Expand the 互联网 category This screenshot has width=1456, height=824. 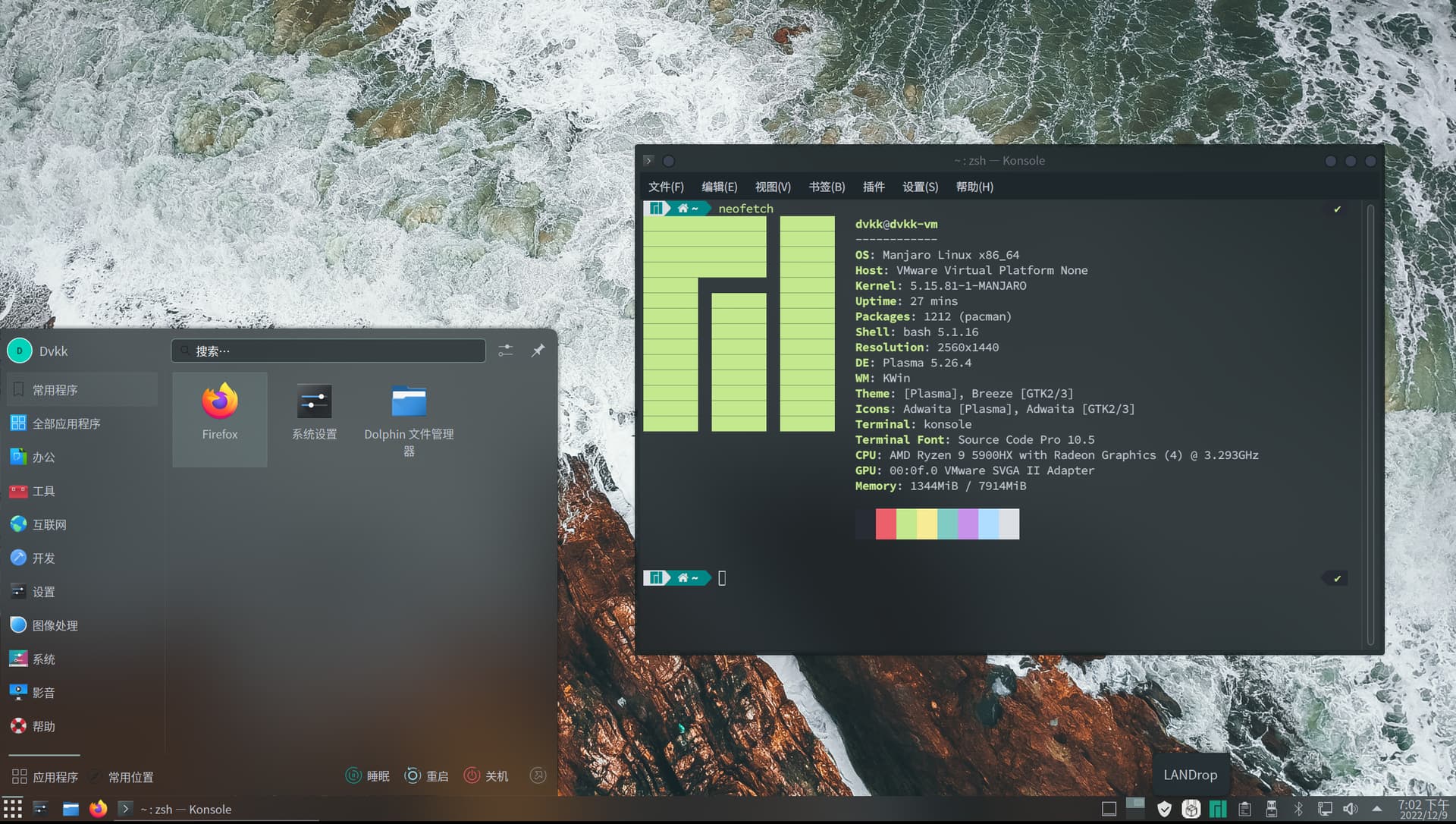49,524
